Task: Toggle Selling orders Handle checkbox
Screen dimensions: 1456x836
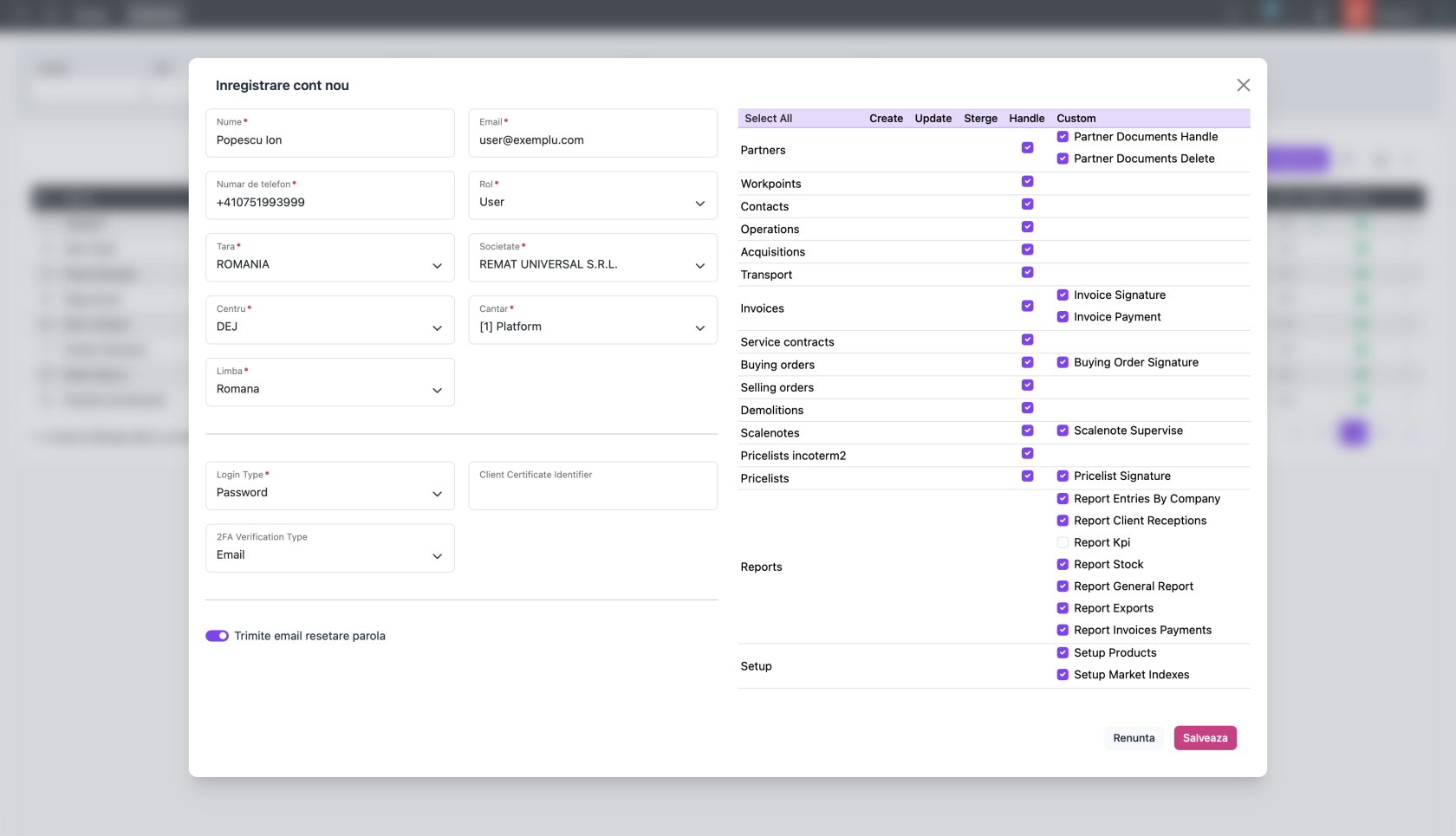Action: [x=1027, y=386]
